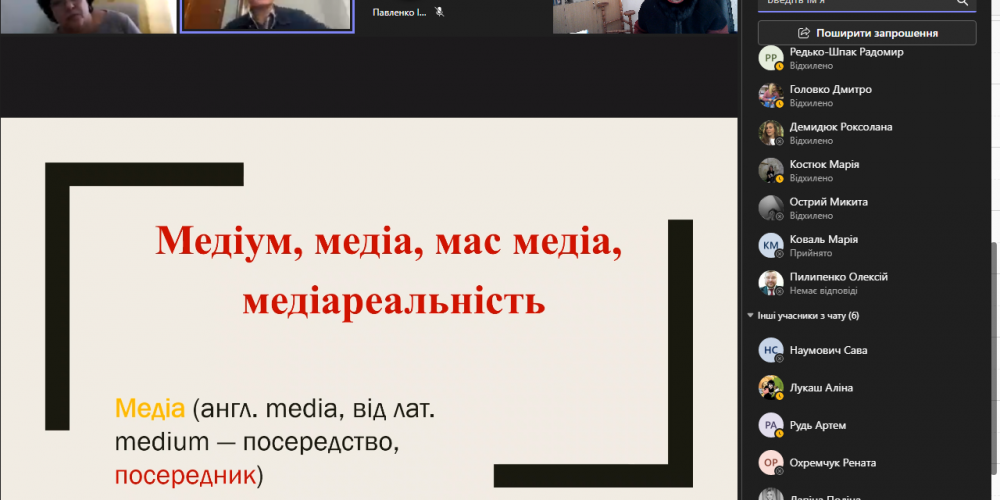Click Наумович Сава's HC avatar
This screenshot has width=1000, height=500.
(769, 351)
